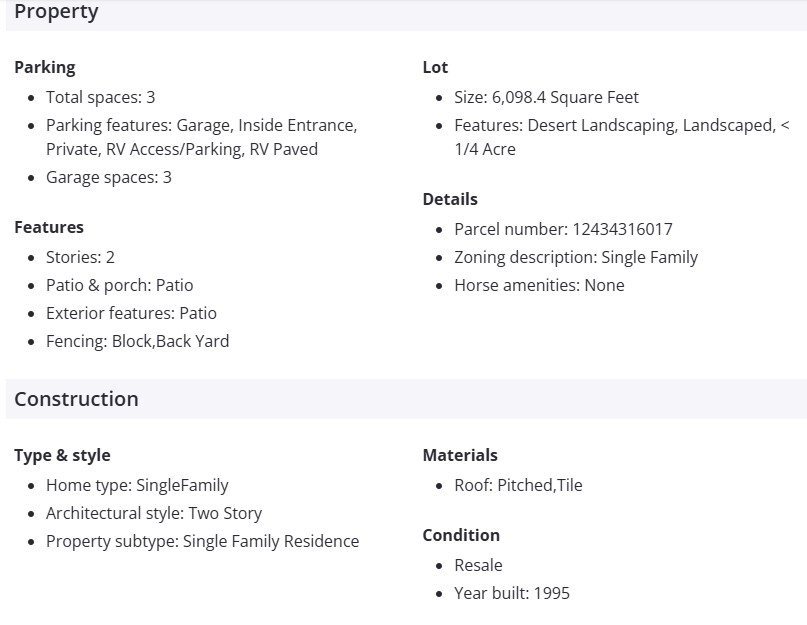807x625 pixels.
Task: Click Fencing: Block,Back Yard item
Action: pos(137,341)
